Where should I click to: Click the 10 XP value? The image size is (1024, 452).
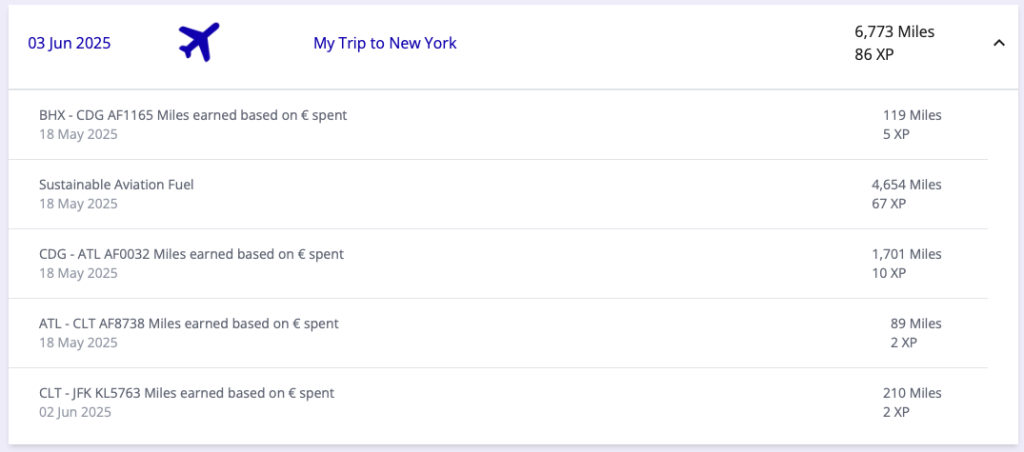889,272
